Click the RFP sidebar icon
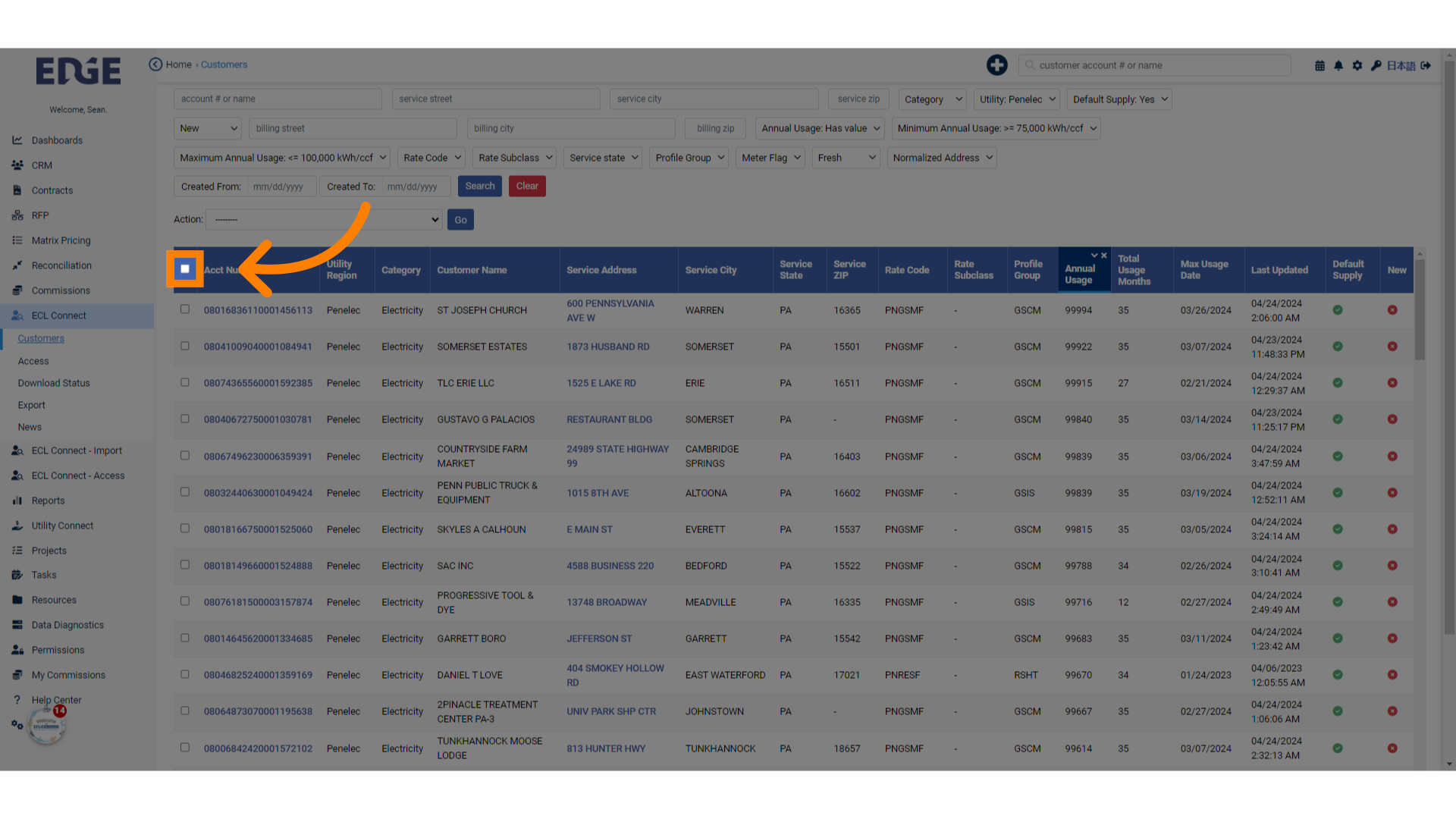 point(17,215)
